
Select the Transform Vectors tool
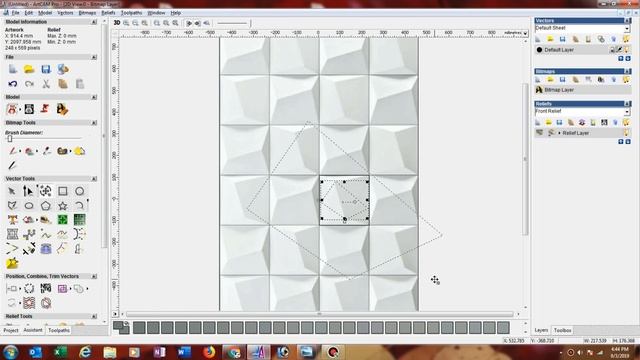pyautogui.click(x=45, y=191)
